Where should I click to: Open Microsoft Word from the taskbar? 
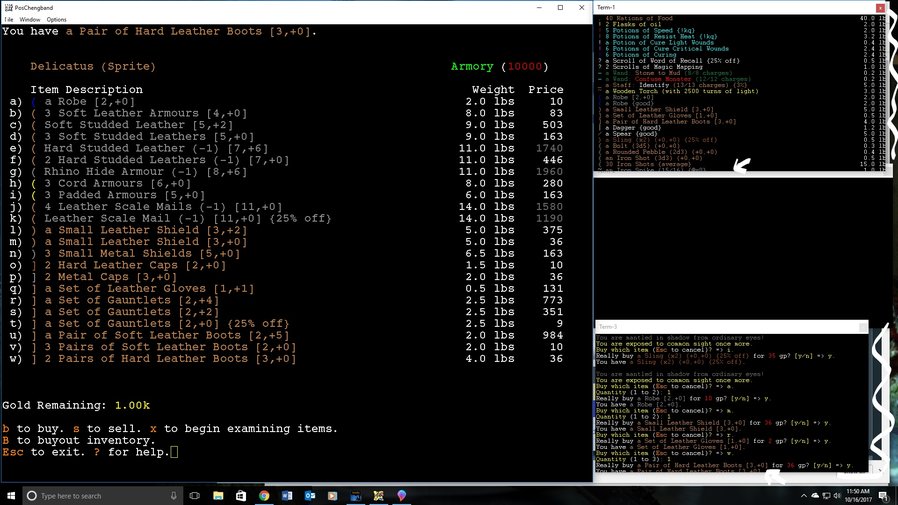tap(287, 495)
